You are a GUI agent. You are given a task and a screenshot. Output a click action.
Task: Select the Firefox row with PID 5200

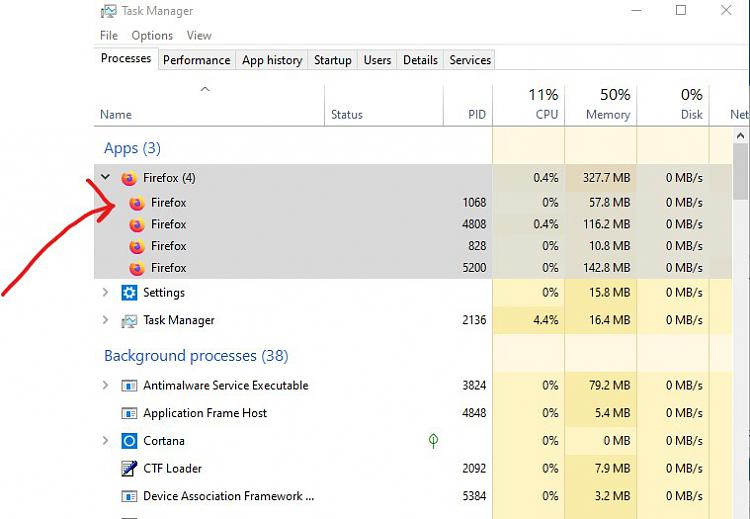coord(413,268)
